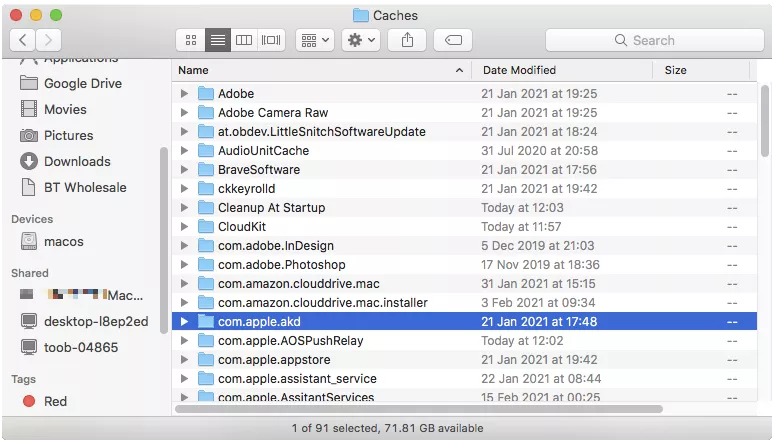Switch to gallery view mode

271,40
